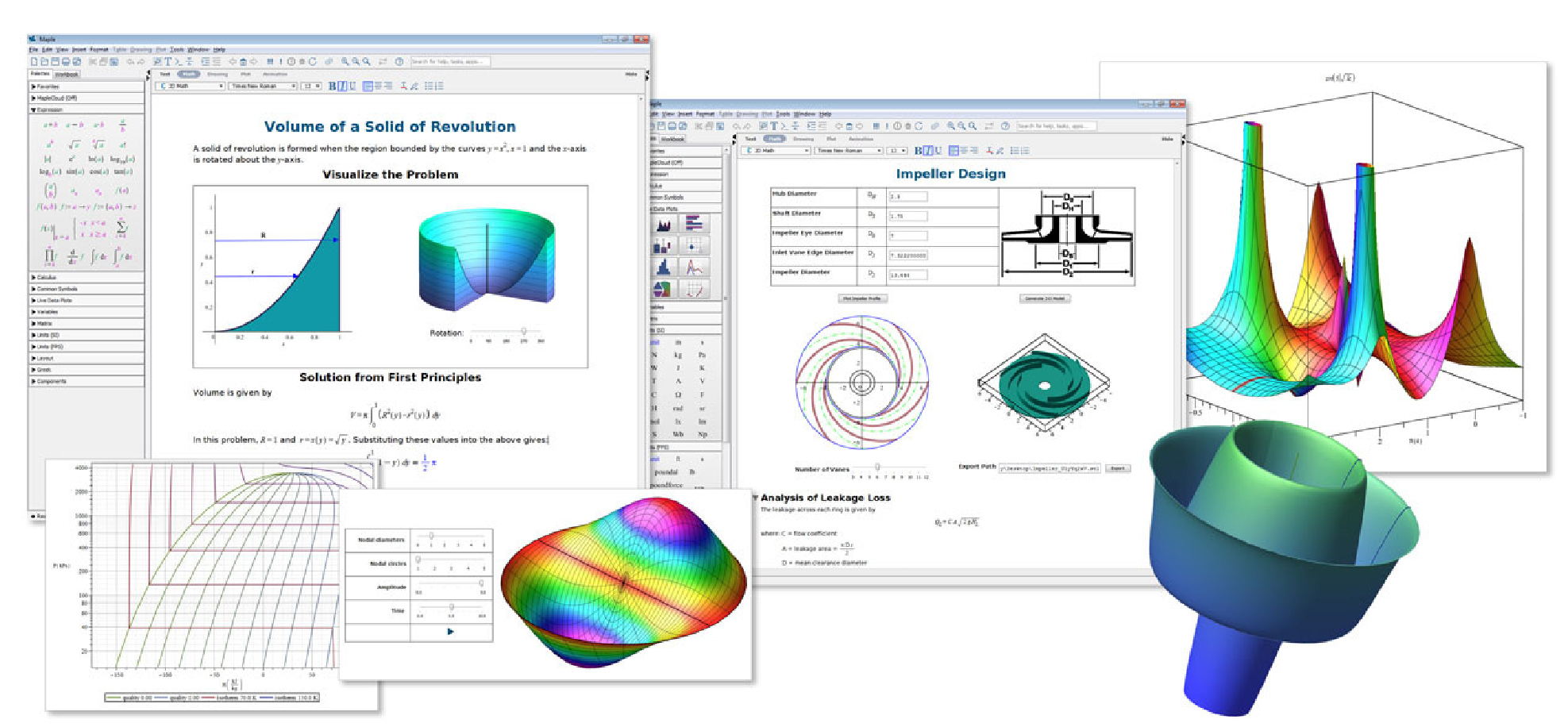Click Hide link in left Maple window toolbar
This screenshot has width=1568, height=727.
coord(631,74)
